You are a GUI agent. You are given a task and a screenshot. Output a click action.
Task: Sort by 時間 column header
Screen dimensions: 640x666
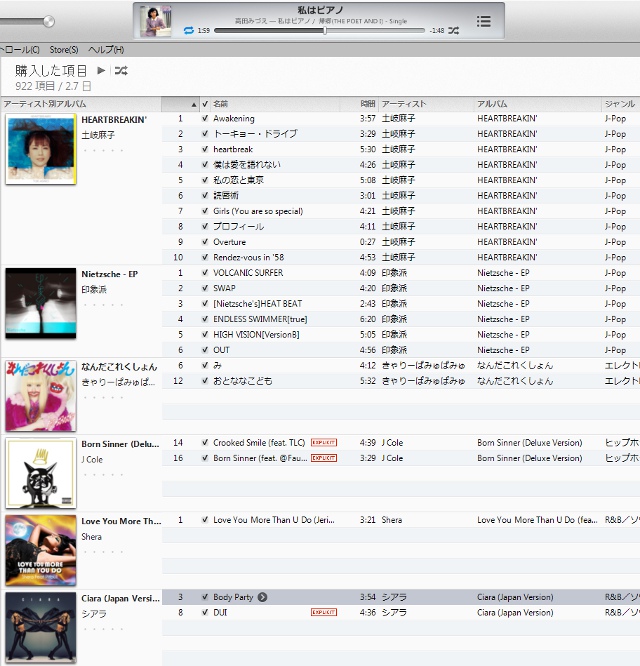coord(359,104)
